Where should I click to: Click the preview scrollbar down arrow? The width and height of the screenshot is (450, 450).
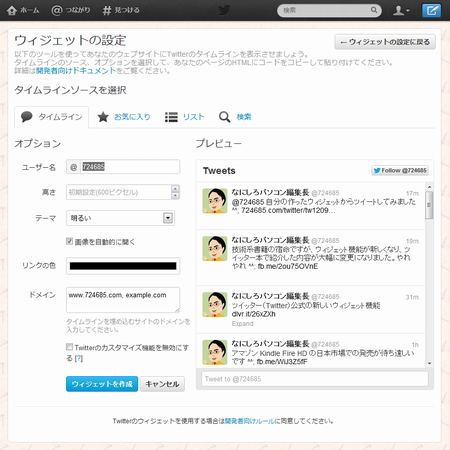(429, 363)
